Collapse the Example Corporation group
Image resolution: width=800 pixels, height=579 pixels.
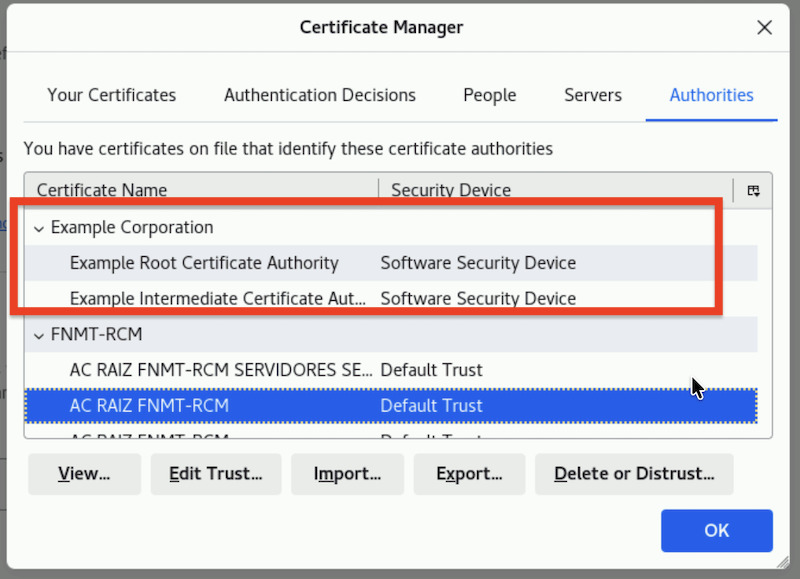click(x=39, y=228)
